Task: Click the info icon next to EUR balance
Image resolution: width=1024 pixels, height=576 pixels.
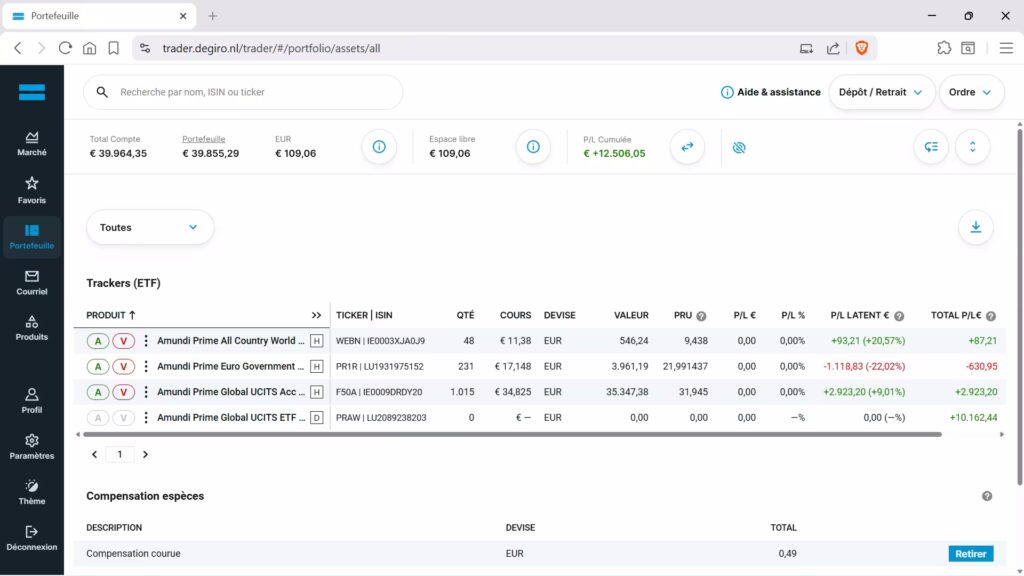Action: [379, 147]
